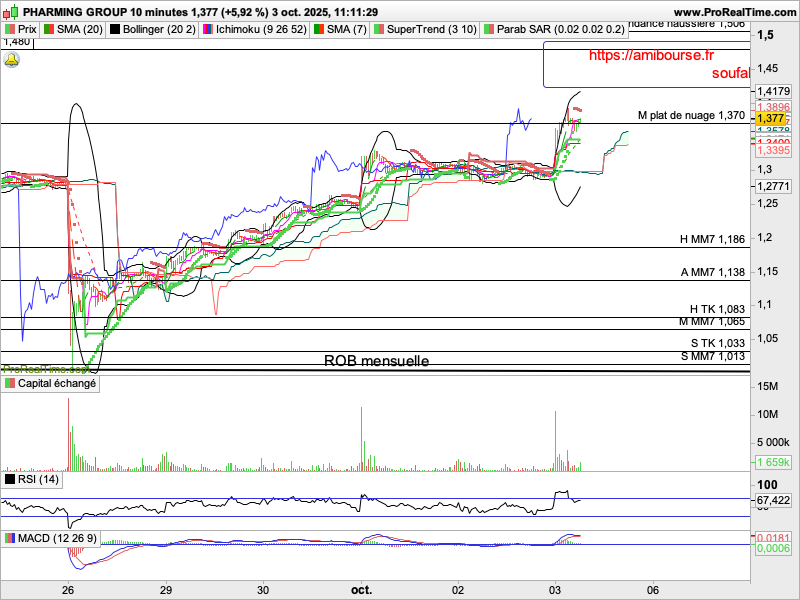Click the alert bell icon
The height and width of the screenshot is (600, 800).
tap(12, 60)
